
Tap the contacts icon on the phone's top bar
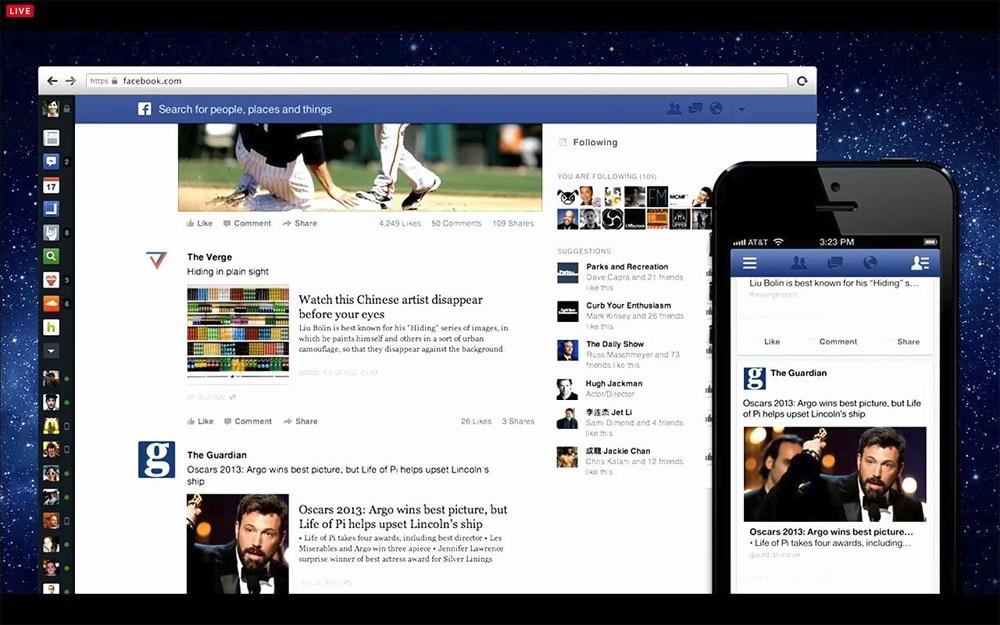(918, 262)
